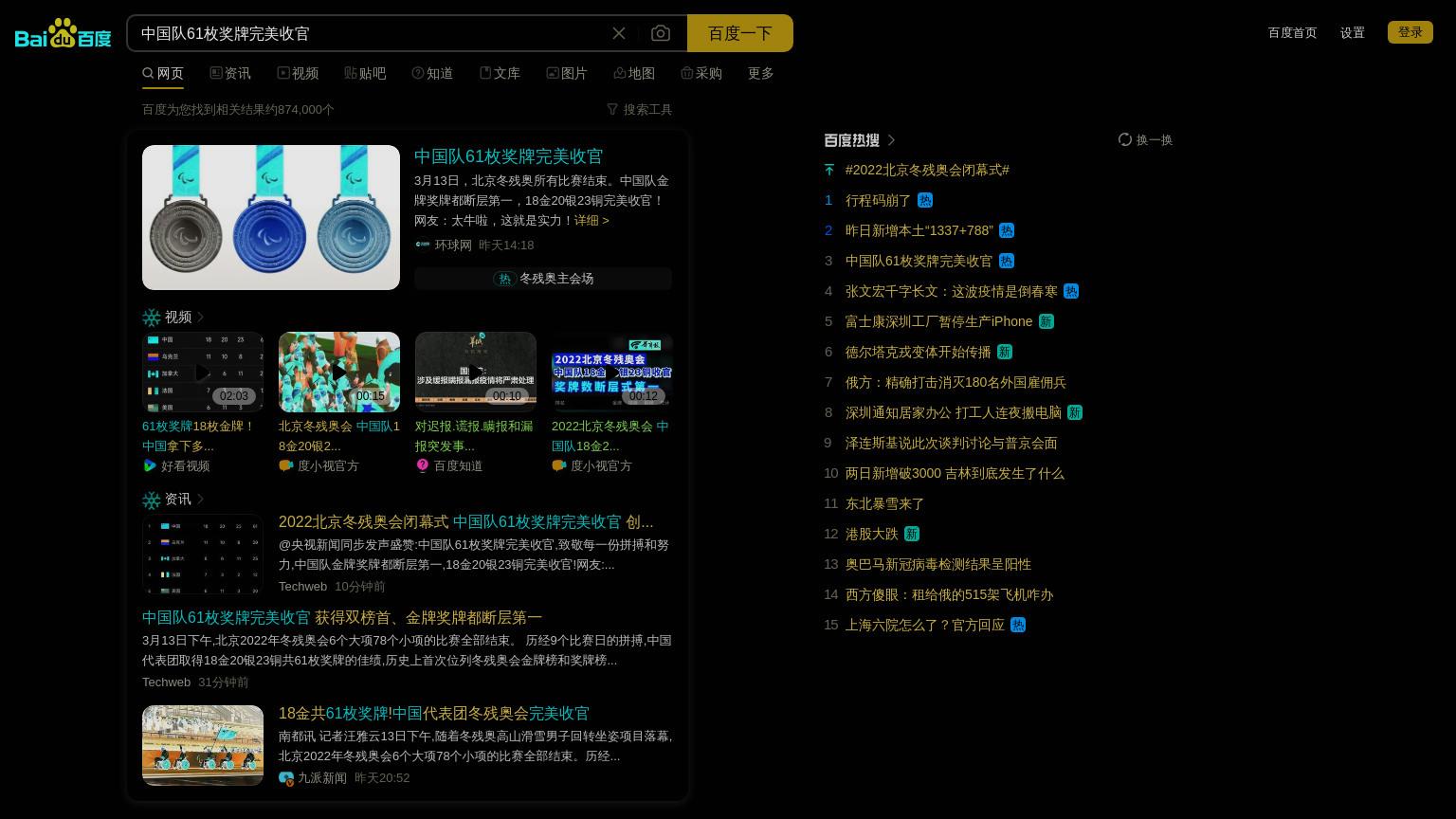1456x819 pixels.
Task: Open 搜索工具 filter options
Action: point(640,109)
